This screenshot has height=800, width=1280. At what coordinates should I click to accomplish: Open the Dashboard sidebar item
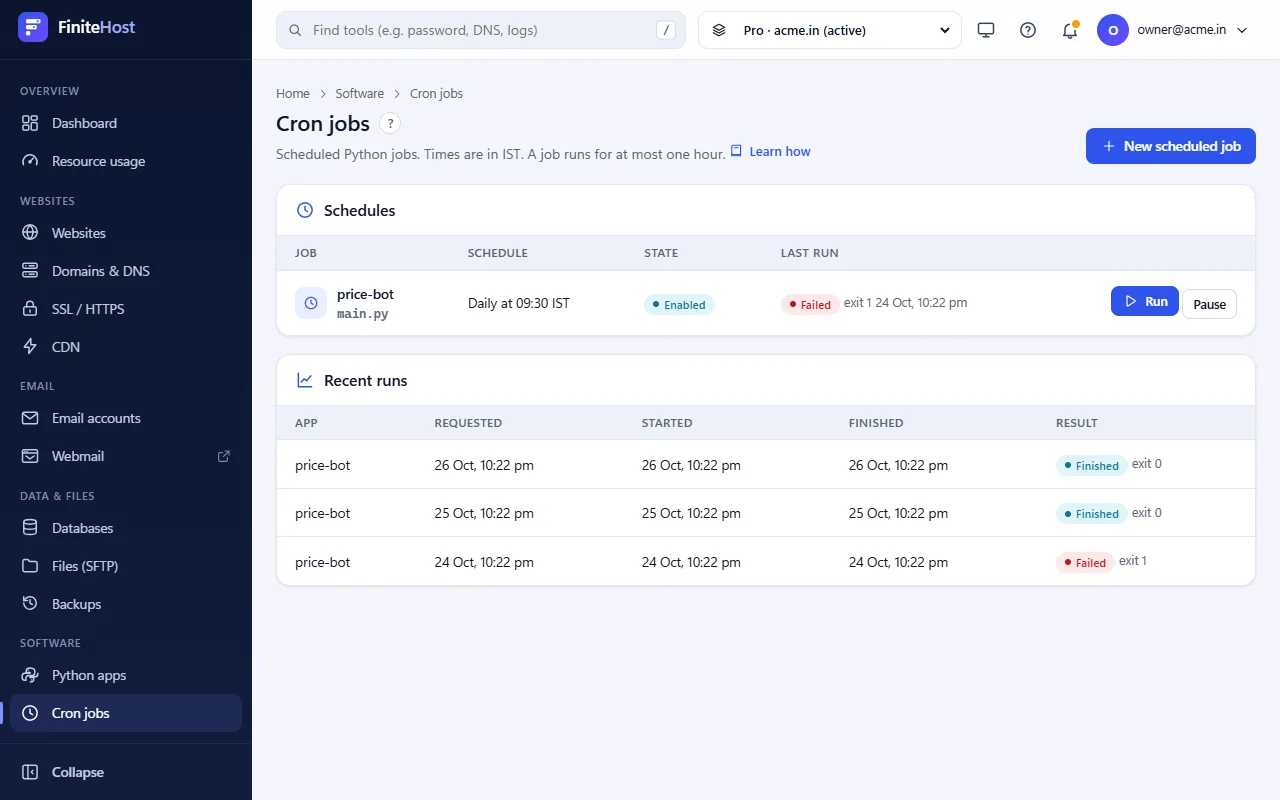click(x=126, y=123)
